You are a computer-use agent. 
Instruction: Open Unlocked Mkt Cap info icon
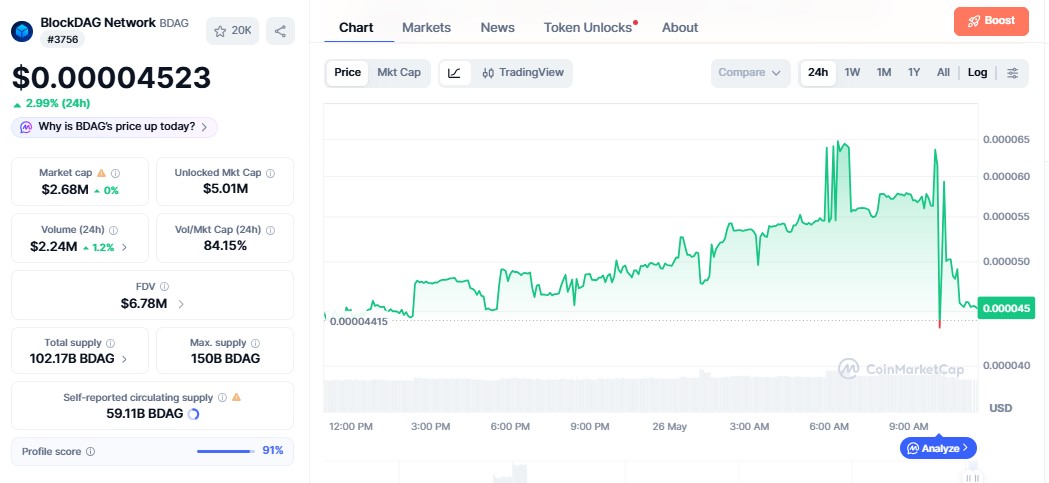(x=270, y=173)
